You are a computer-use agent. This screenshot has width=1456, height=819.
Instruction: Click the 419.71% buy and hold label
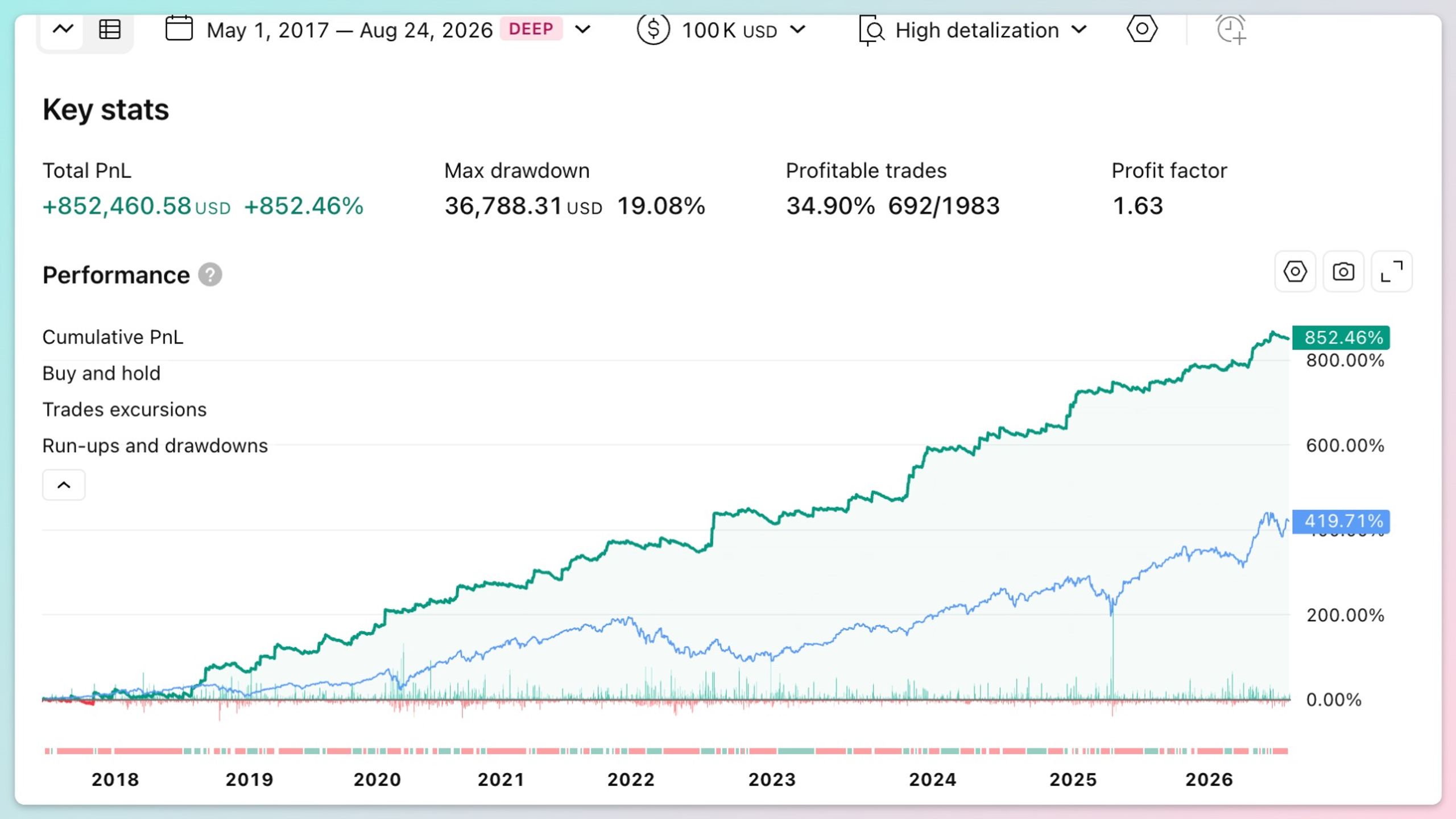coord(1341,522)
